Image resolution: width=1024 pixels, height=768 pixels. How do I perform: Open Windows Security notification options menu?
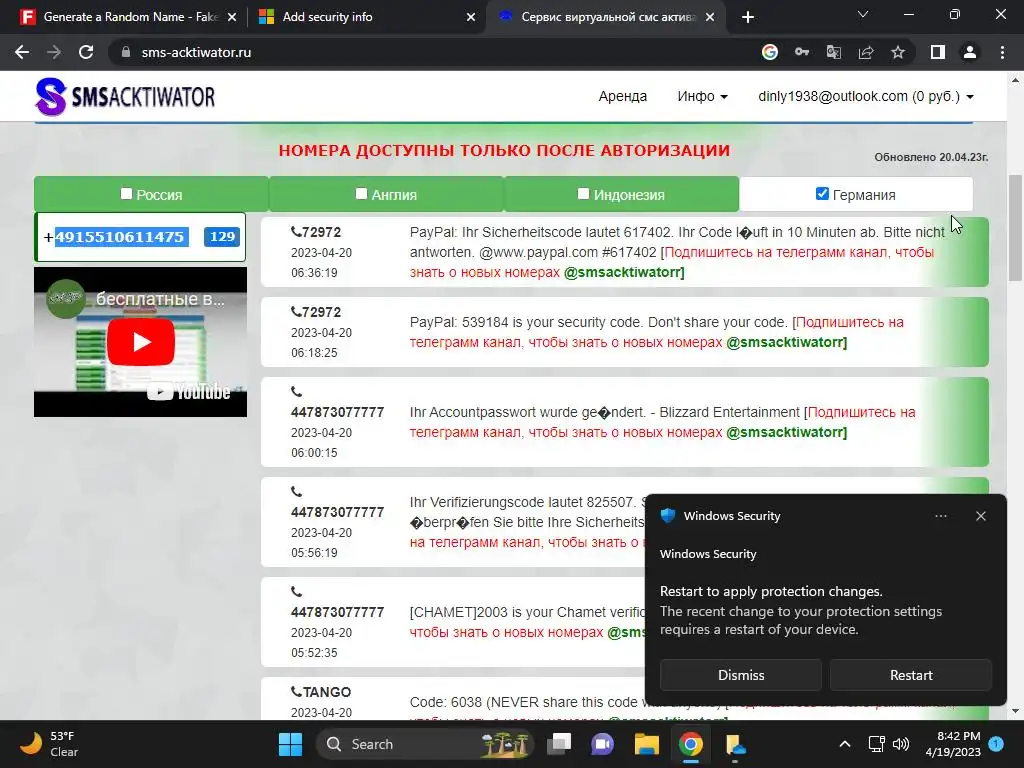pyautogui.click(x=940, y=516)
